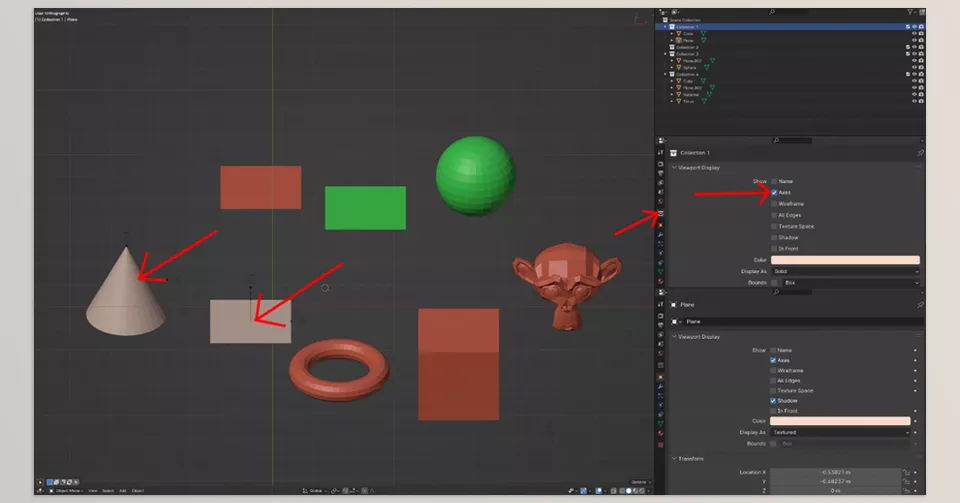The image size is (960, 503).
Task: Disable Shadow checkbox in lower Plane panel
Action: [x=773, y=401]
